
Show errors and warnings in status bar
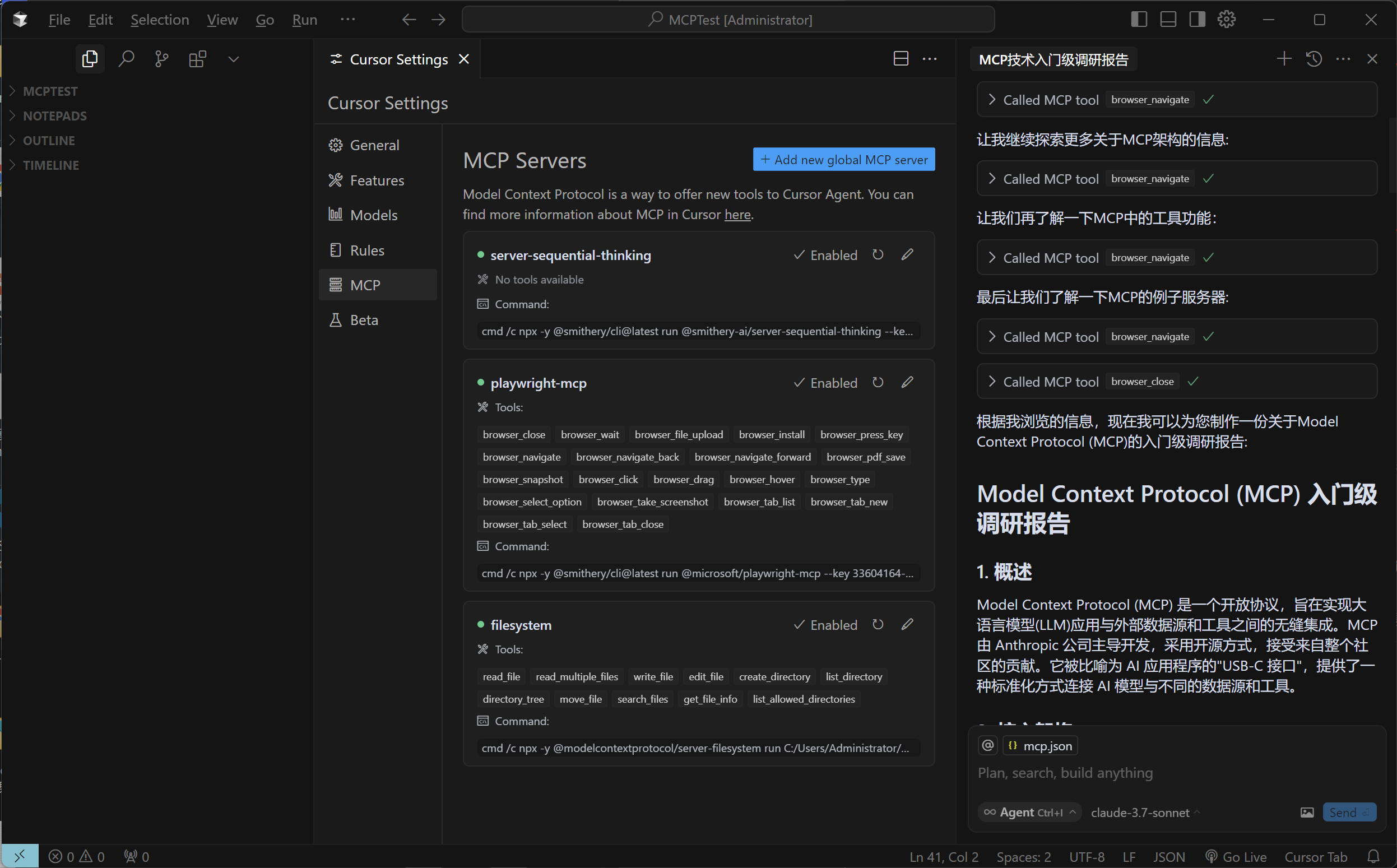76,857
